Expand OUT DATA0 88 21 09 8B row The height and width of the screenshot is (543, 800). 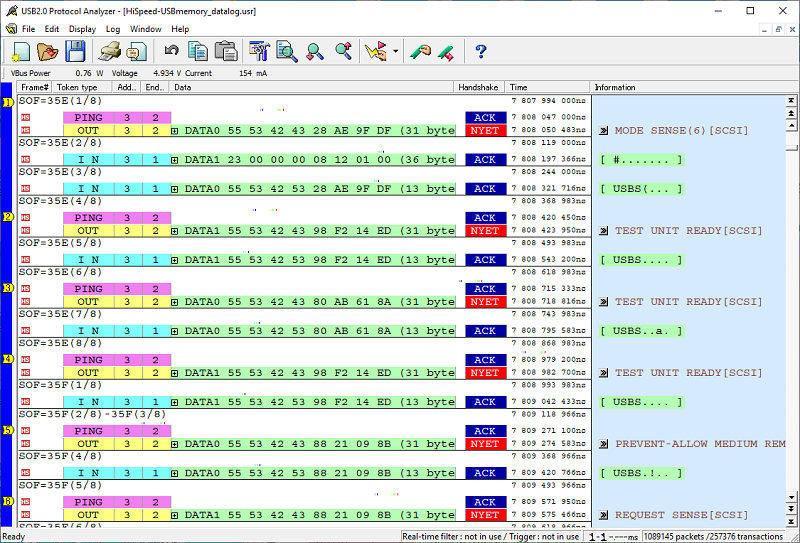coord(174,445)
